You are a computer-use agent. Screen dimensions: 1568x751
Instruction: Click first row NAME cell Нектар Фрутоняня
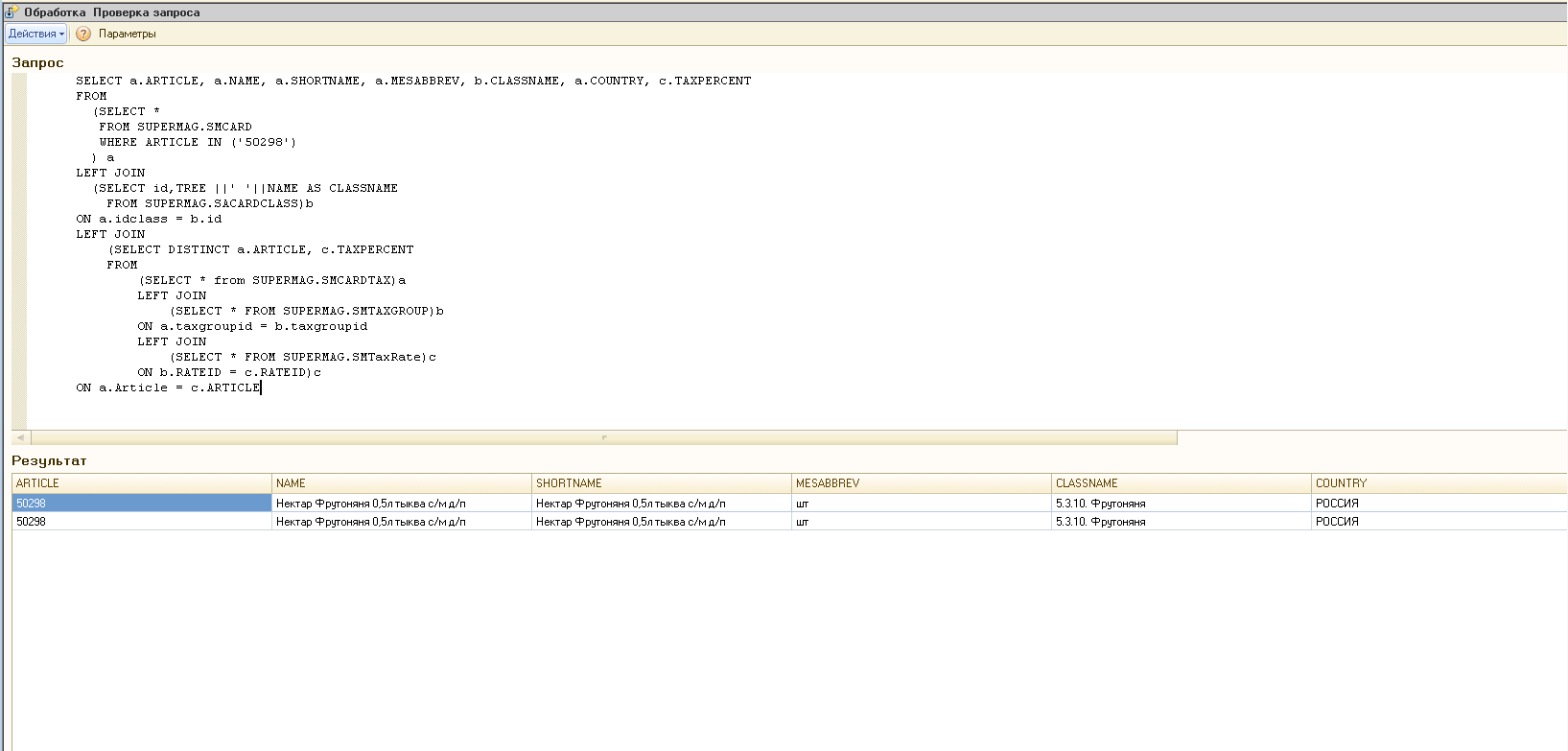tap(402, 503)
